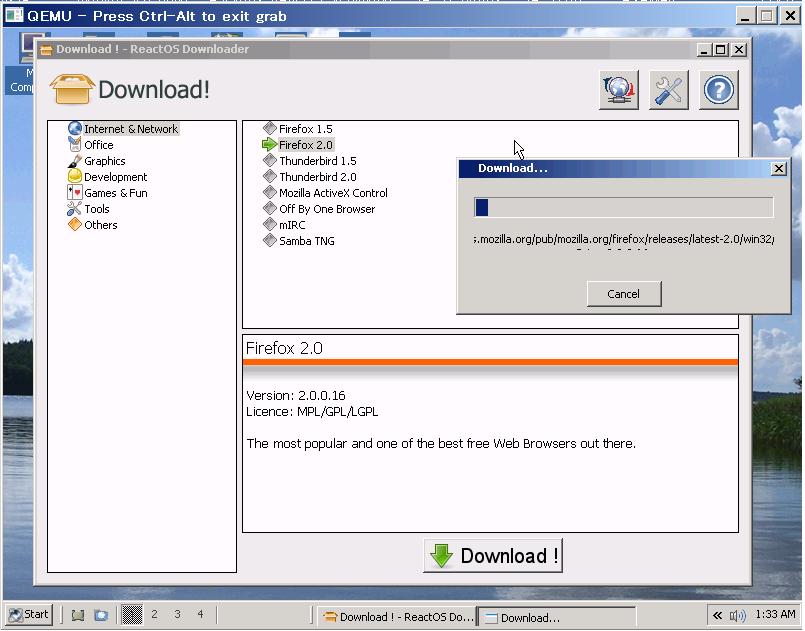Activate the ReactOS Downloader taskbar button
This screenshot has width=805, height=631.
pos(397,617)
